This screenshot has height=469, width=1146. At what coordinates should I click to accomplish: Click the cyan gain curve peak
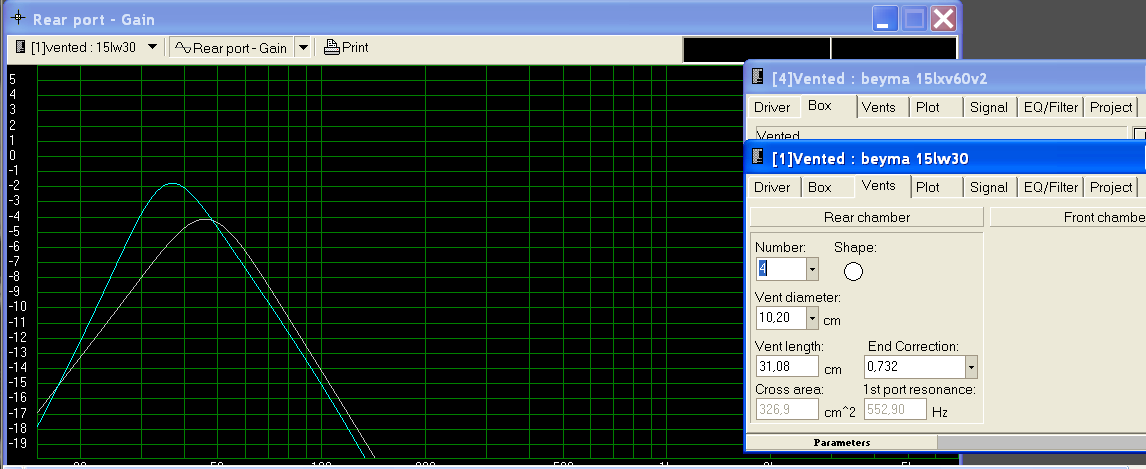coord(172,184)
